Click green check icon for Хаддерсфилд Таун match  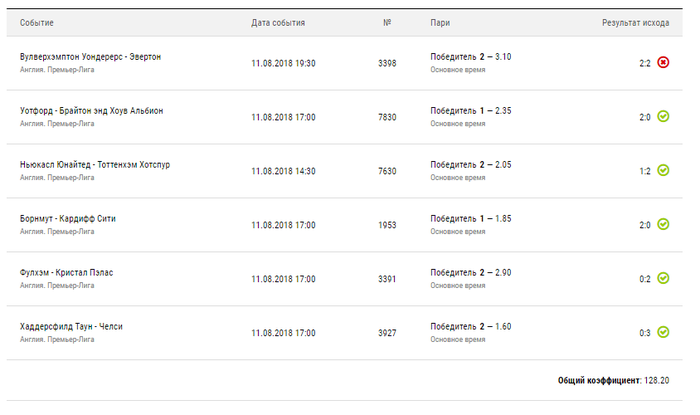(x=663, y=332)
